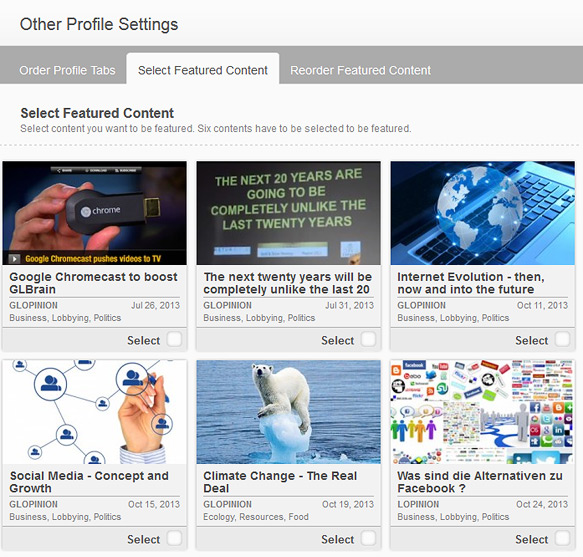The height and width of the screenshot is (557, 583).
Task: Open the Google Chromecast video thumbnail
Action: pos(94,213)
